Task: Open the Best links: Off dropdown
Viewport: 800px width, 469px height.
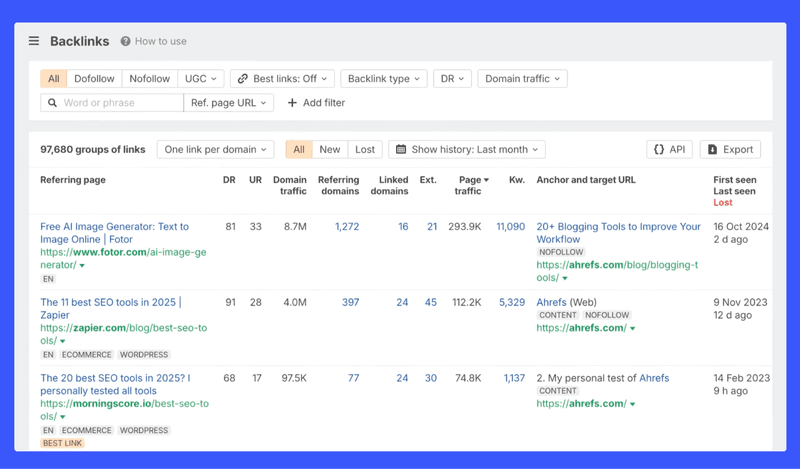Action: click(283, 79)
